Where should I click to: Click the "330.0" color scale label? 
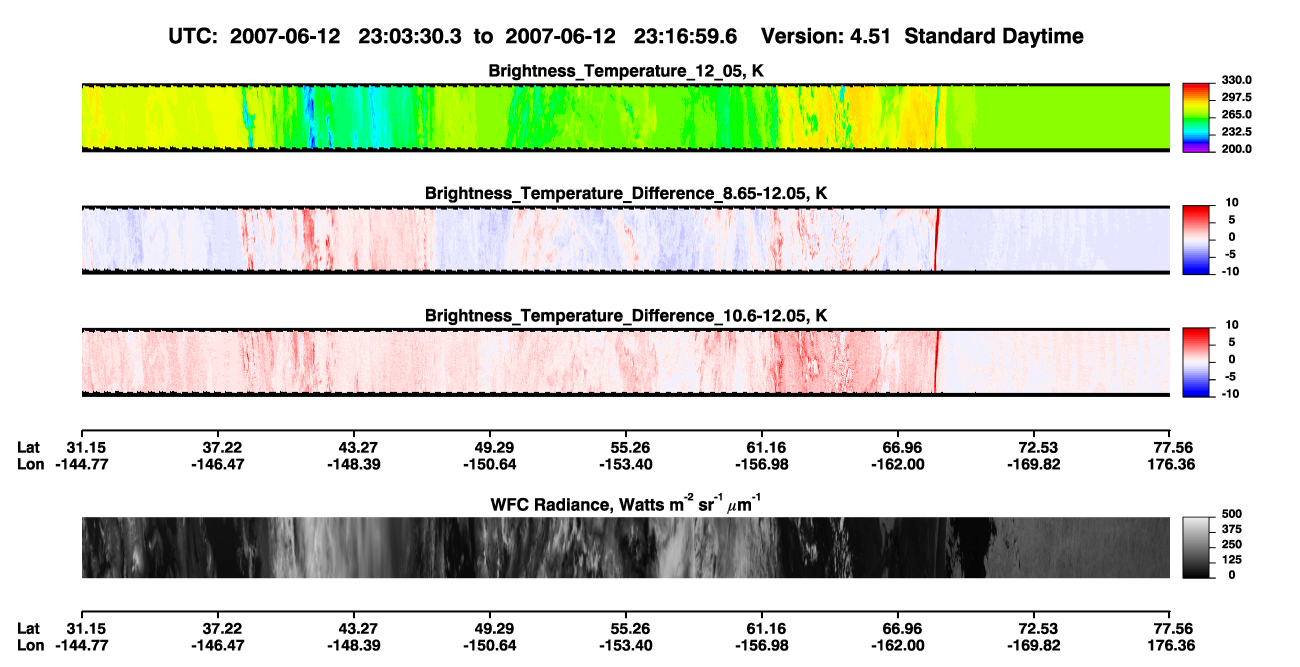(1236, 80)
